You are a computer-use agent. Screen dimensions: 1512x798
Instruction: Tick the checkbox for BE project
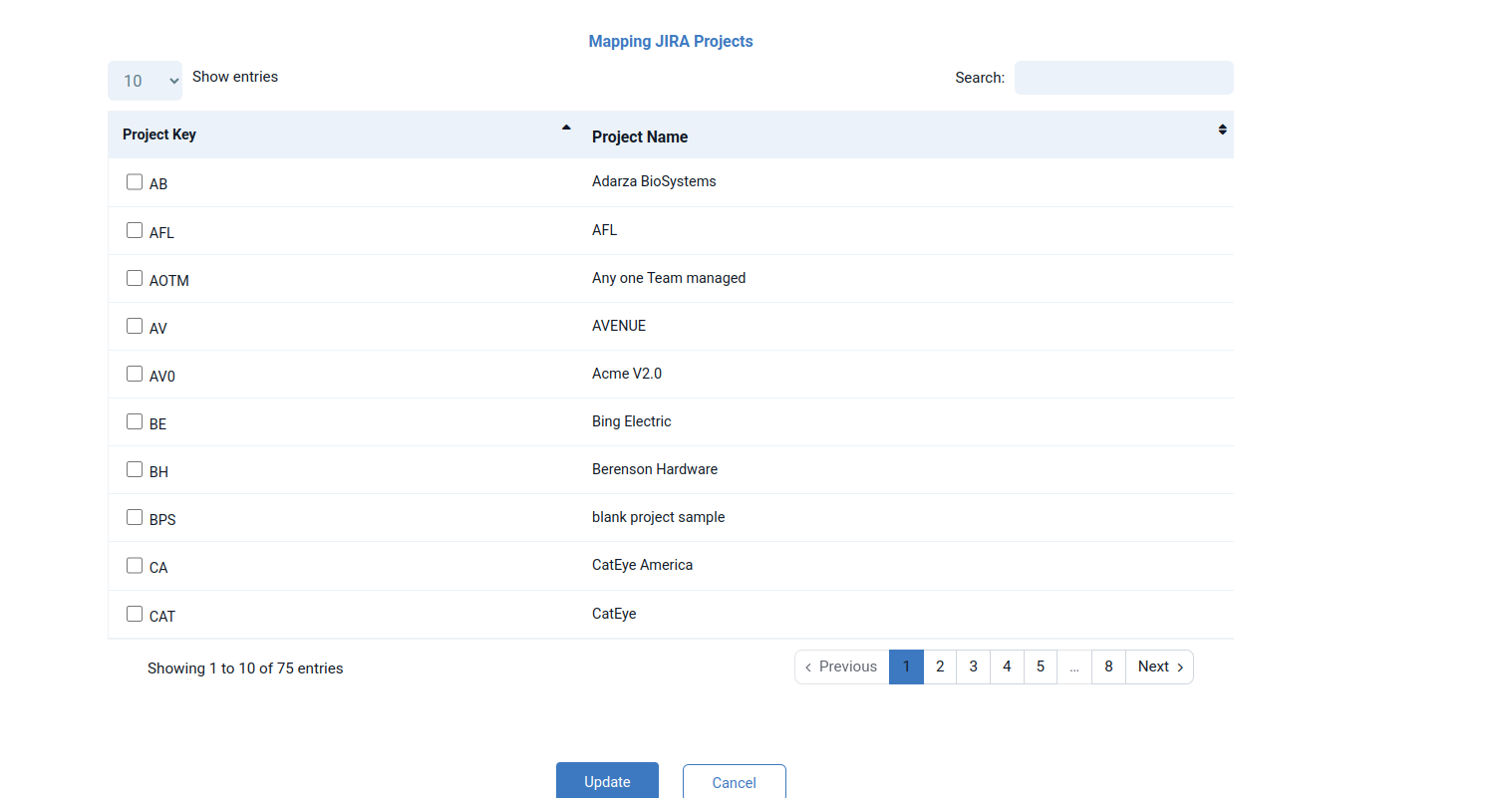click(x=135, y=421)
